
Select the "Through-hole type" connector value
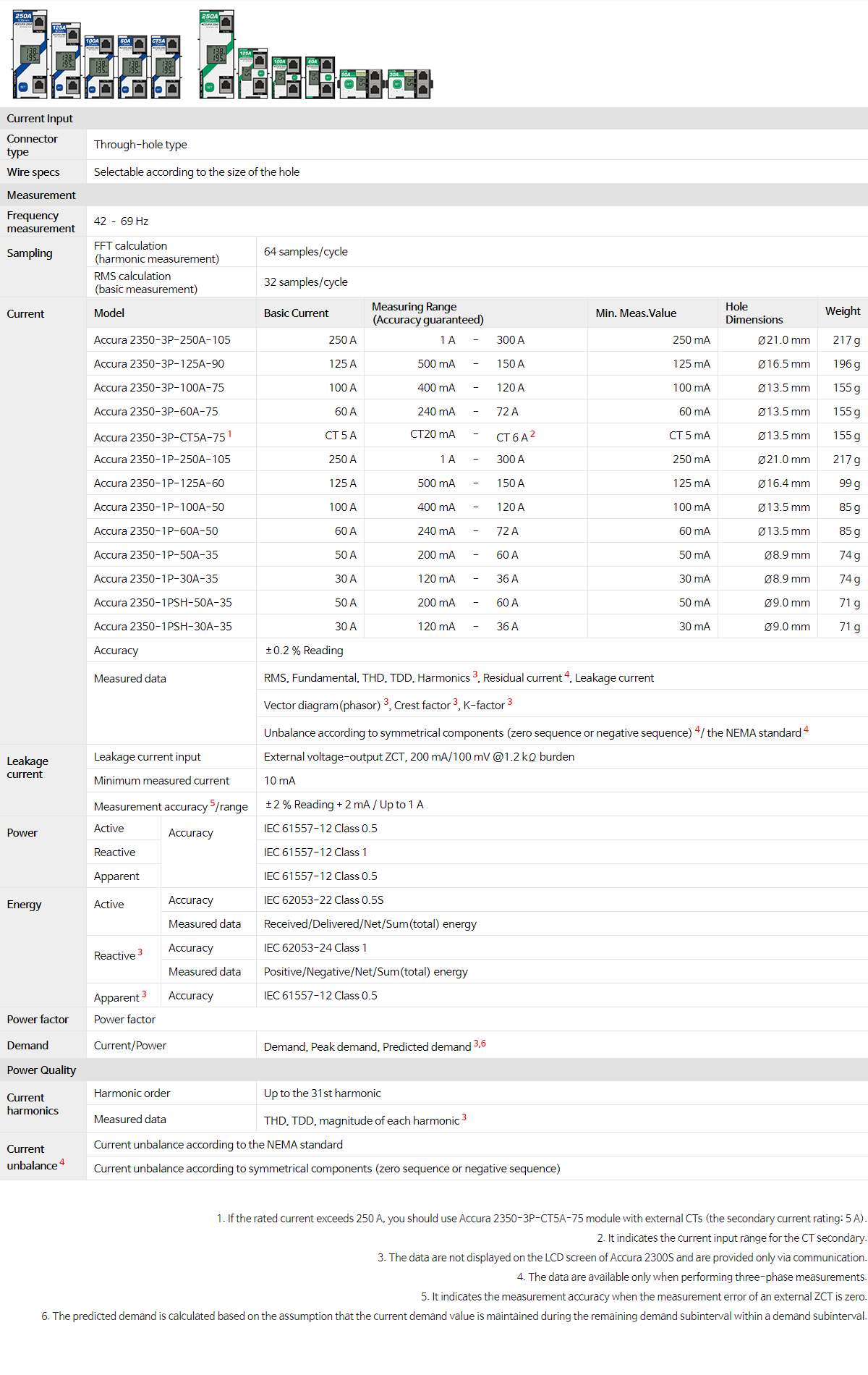pyautogui.click(x=140, y=145)
